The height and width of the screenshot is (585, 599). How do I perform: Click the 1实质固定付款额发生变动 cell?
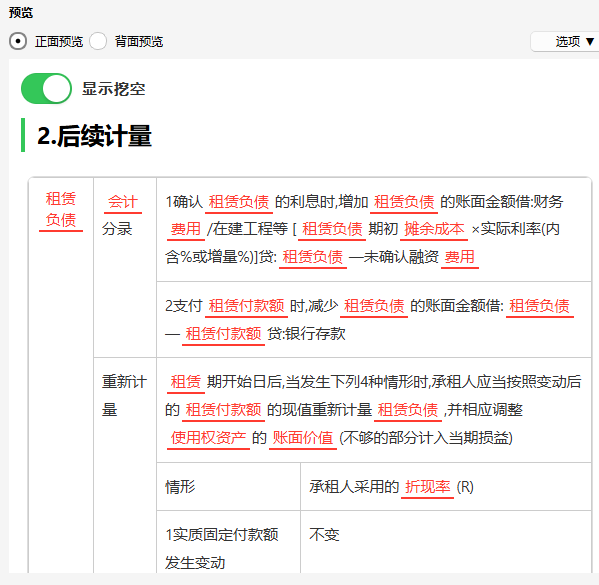click(x=222, y=549)
